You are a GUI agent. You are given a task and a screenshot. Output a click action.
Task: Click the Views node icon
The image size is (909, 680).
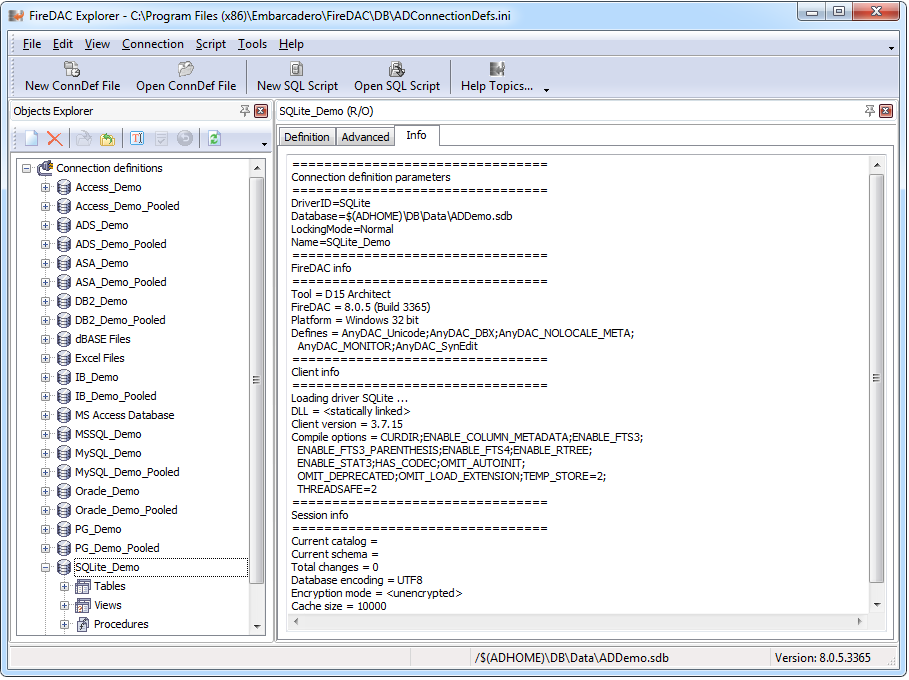coord(83,605)
